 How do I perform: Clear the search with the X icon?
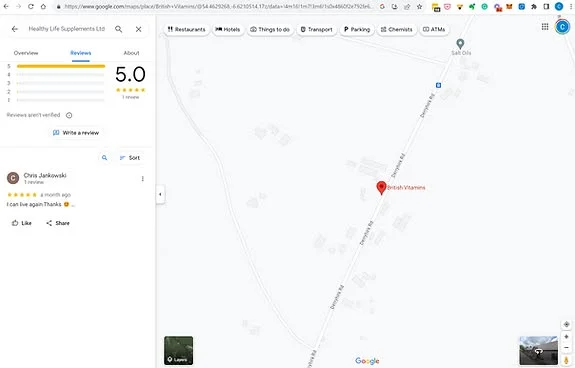pyautogui.click(x=139, y=29)
